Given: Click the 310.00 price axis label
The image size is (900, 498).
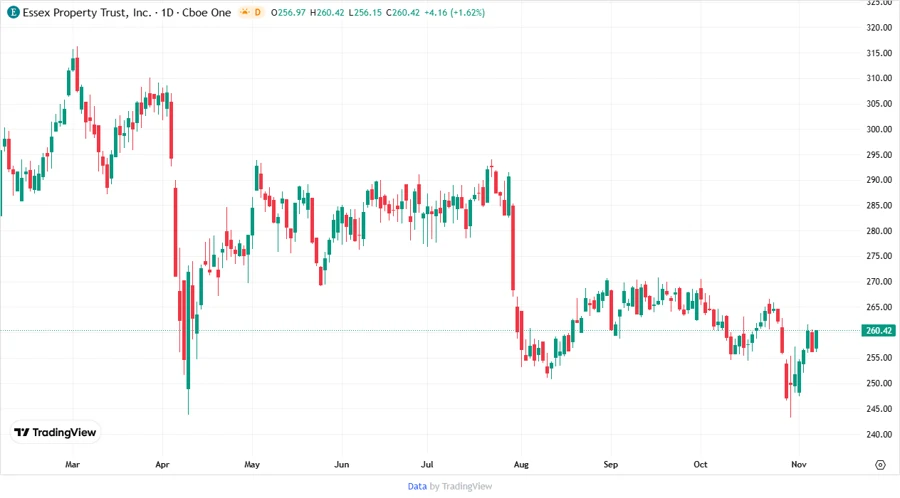Looking at the screenshot, I should (879, 78).
